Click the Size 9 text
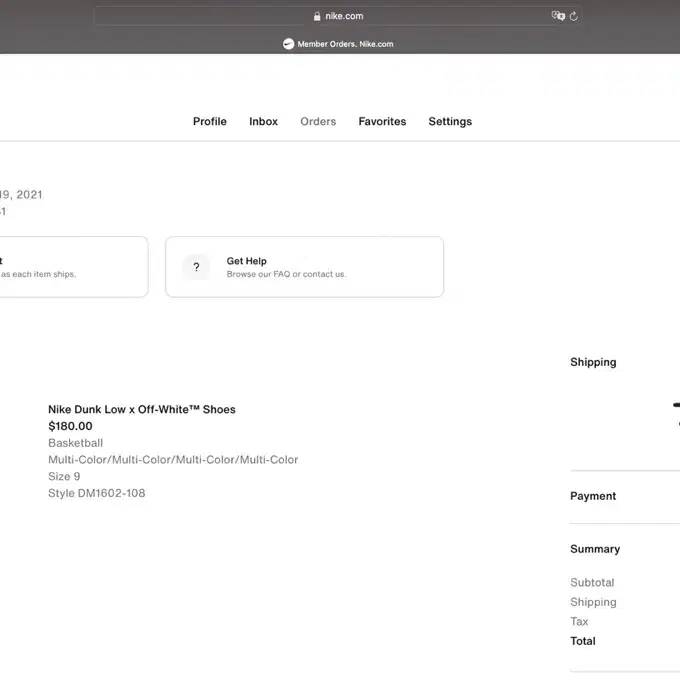Viewport: 680px width, 680px height. point(64,476)
